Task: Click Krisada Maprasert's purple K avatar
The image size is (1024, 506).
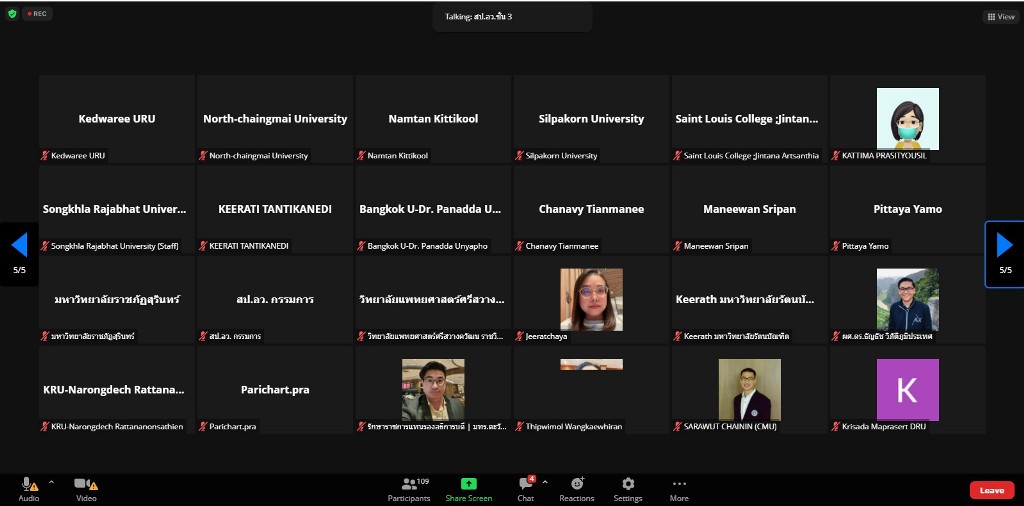Action: coord(907,389)
